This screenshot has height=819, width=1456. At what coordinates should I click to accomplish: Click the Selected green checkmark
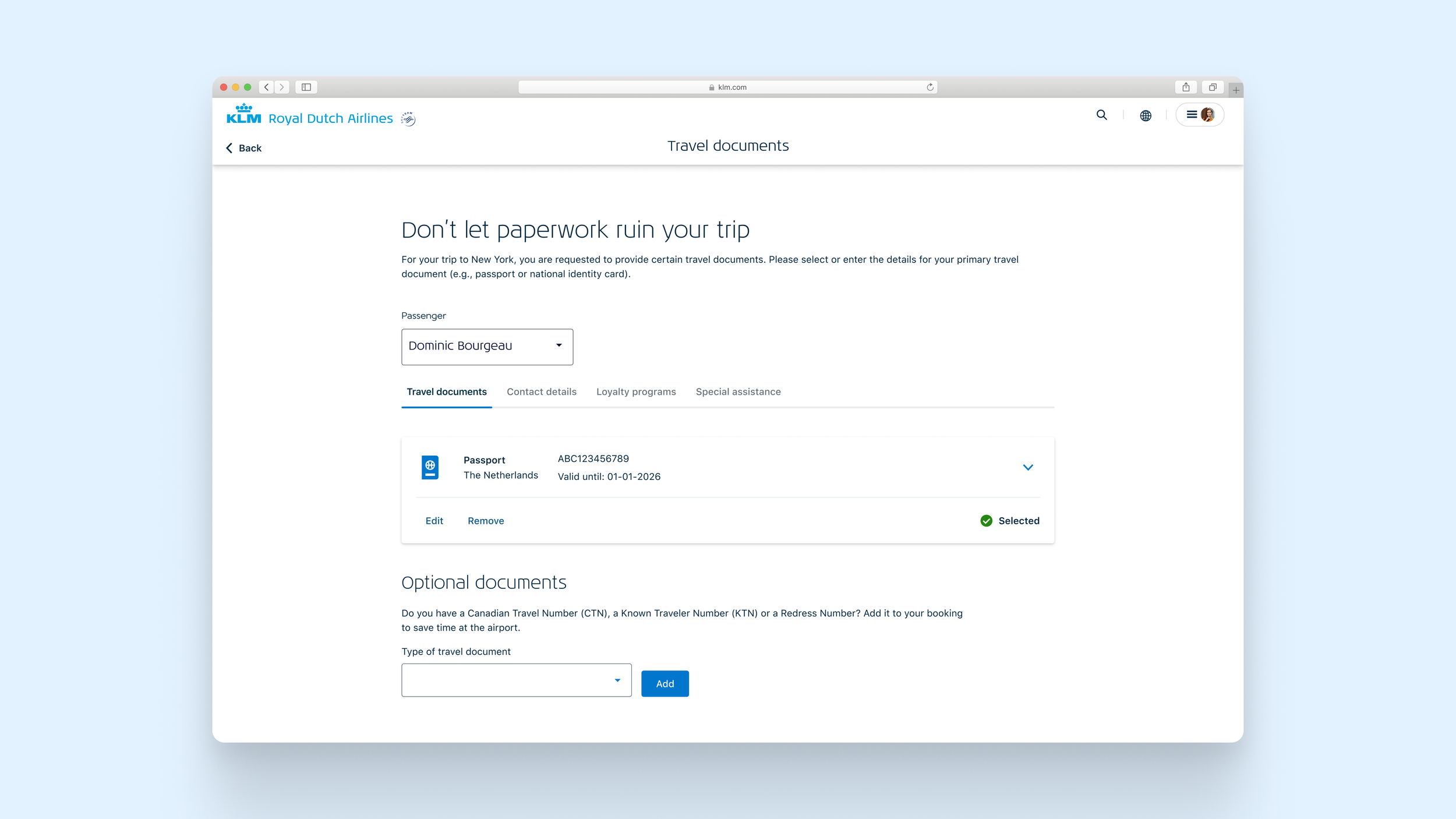(x=986, y=521)
